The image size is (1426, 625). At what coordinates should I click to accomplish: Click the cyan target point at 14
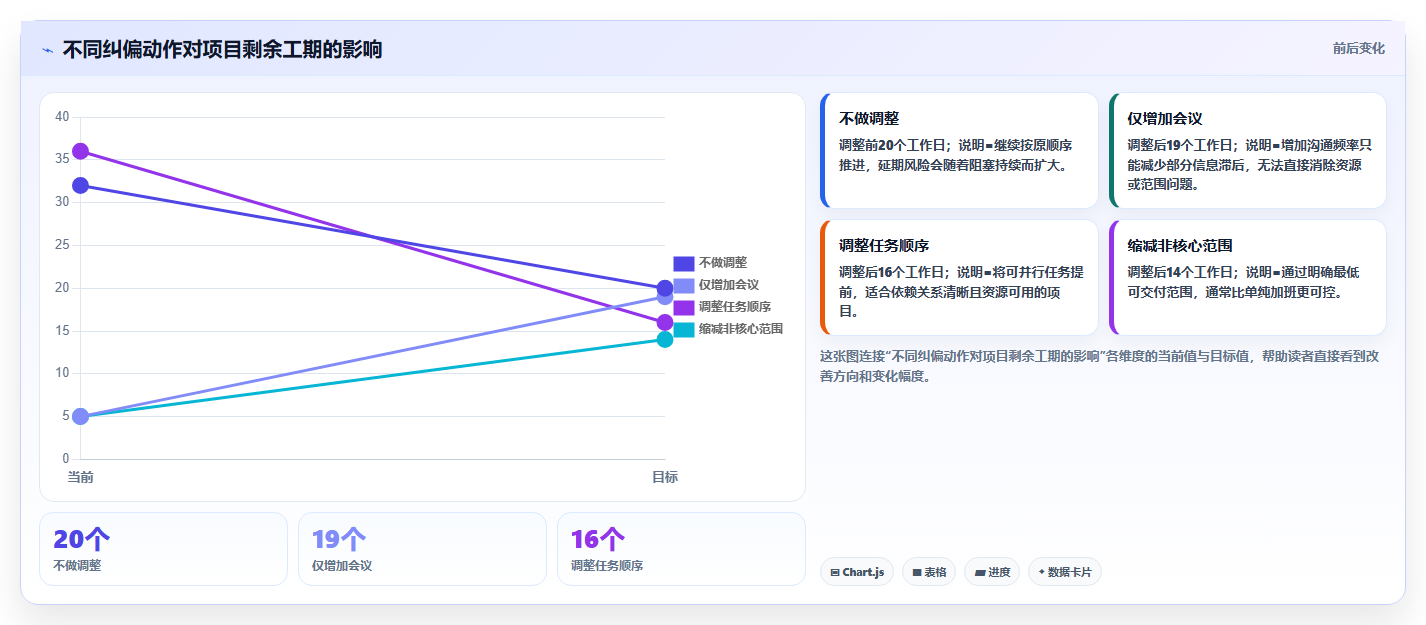665,339
